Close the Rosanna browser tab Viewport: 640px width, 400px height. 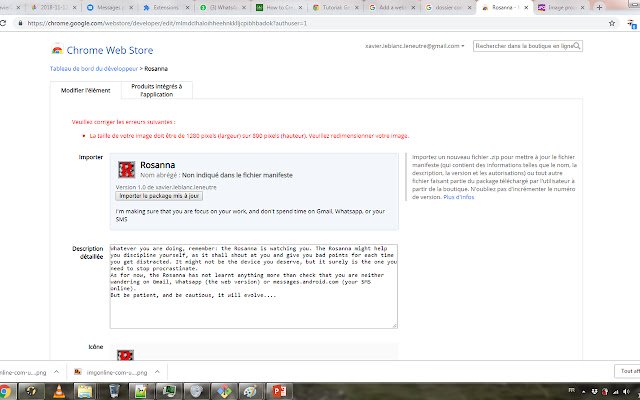point(526,7)
